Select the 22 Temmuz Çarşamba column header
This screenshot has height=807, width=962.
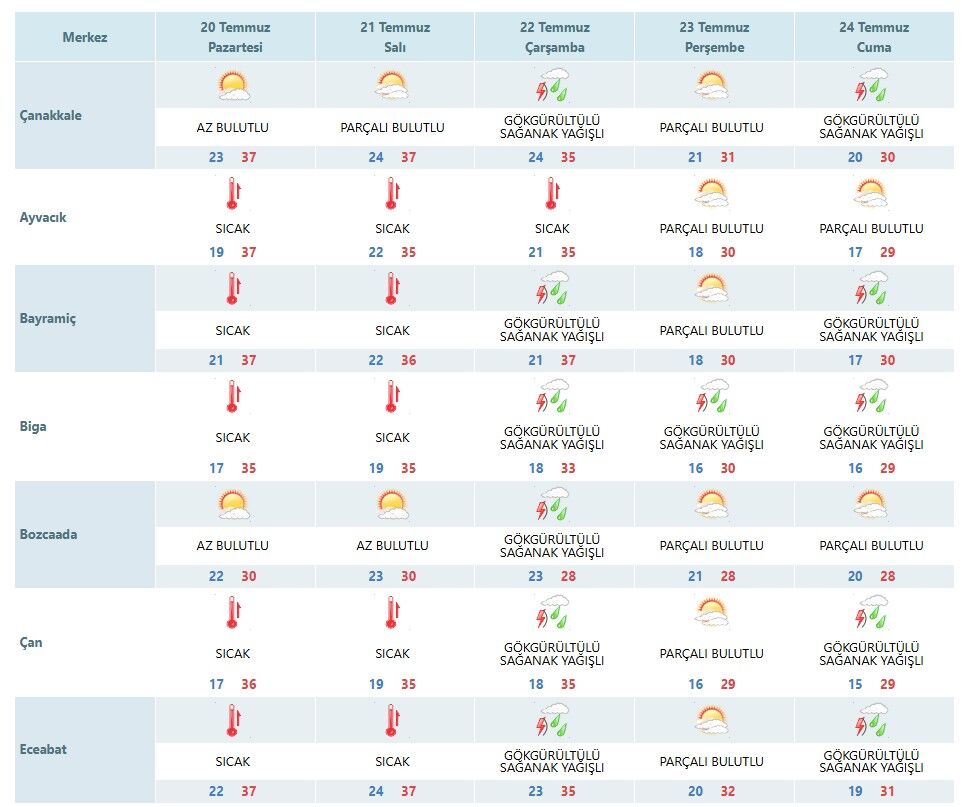click(x=555, y=37)
